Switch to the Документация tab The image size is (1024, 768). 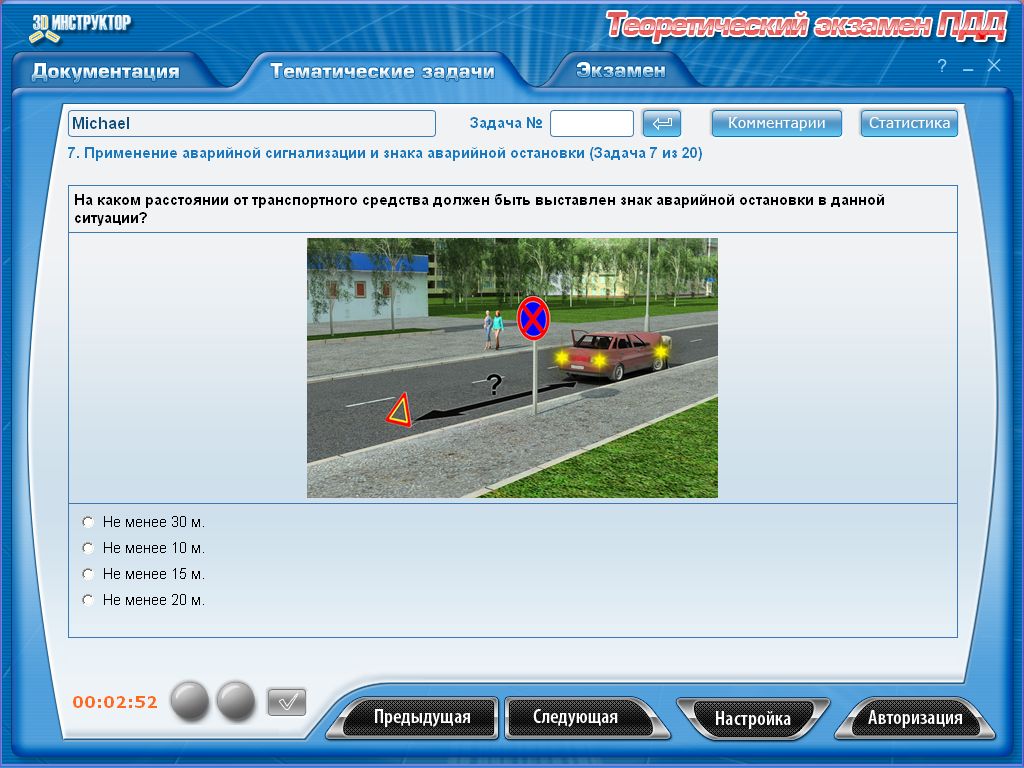pyautogui.click(x=106, y=71)
